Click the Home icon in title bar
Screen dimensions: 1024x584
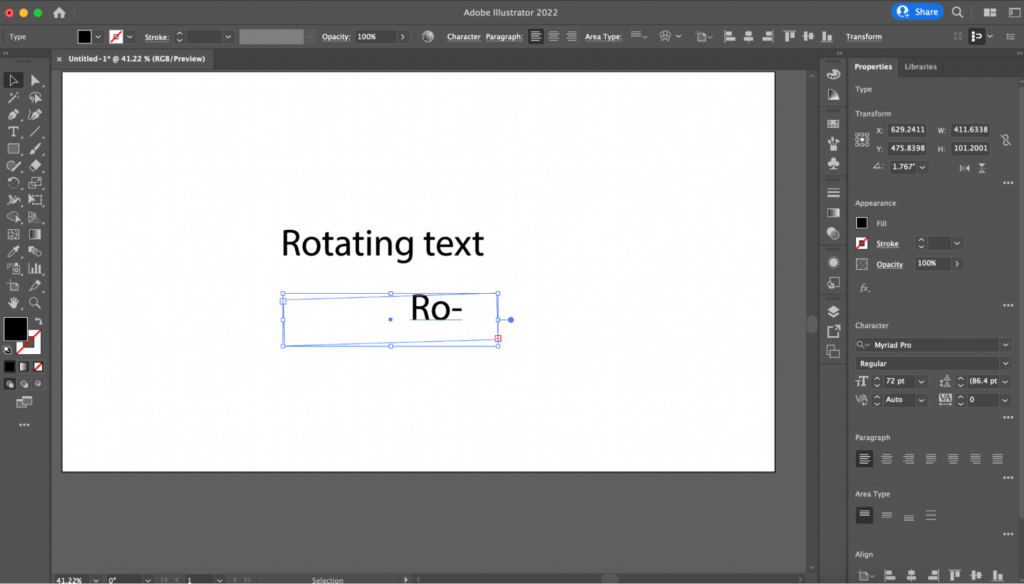pos(59,13)
